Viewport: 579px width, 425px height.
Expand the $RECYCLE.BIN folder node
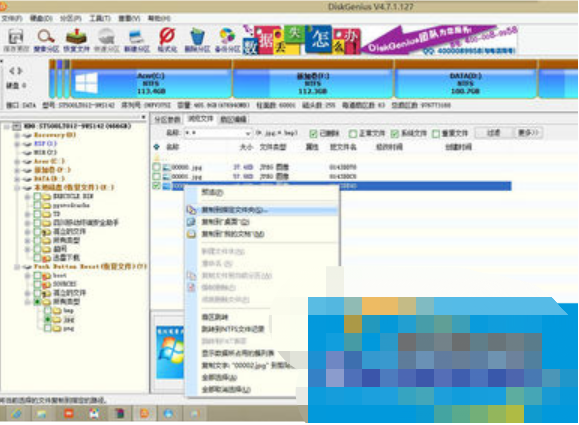click(27, 196)
